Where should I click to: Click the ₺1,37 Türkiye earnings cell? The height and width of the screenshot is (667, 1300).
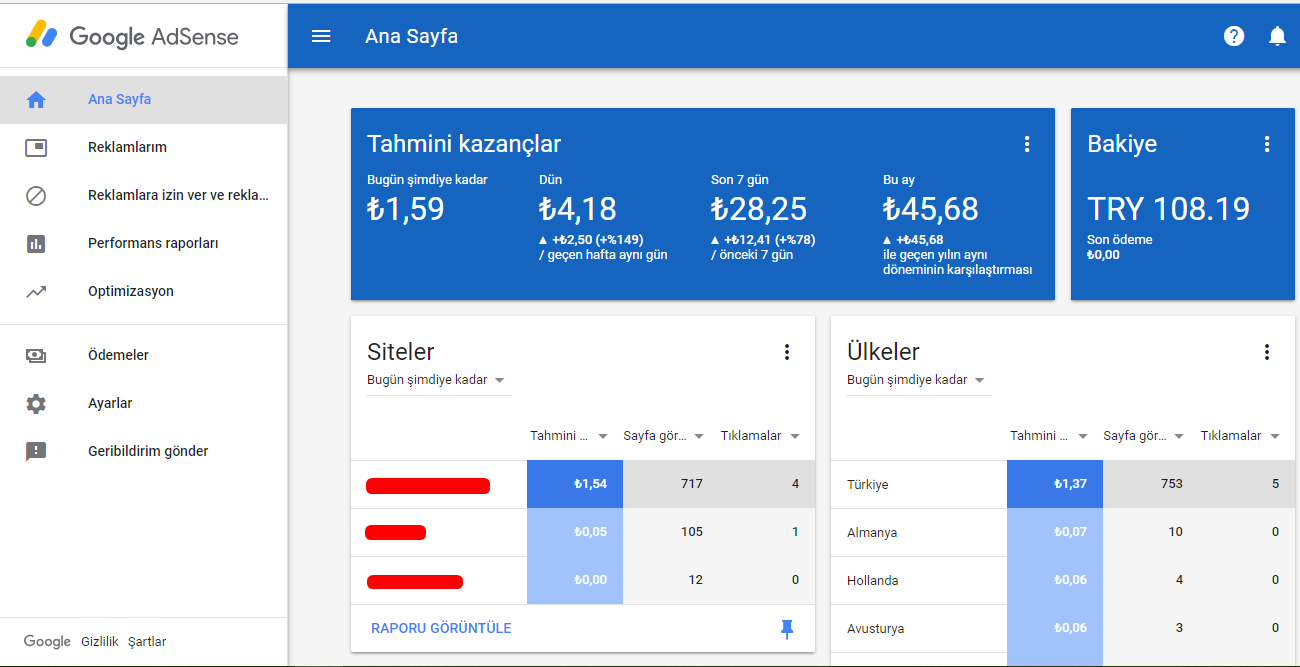[x=1055, y=484]
